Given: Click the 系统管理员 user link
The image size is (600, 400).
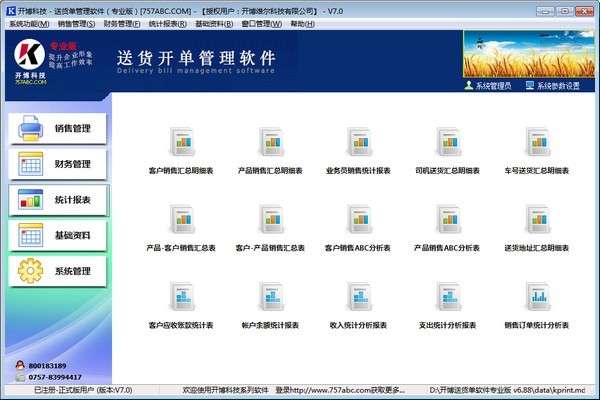Looking at the screenshot, I should [x=488, y=86].
